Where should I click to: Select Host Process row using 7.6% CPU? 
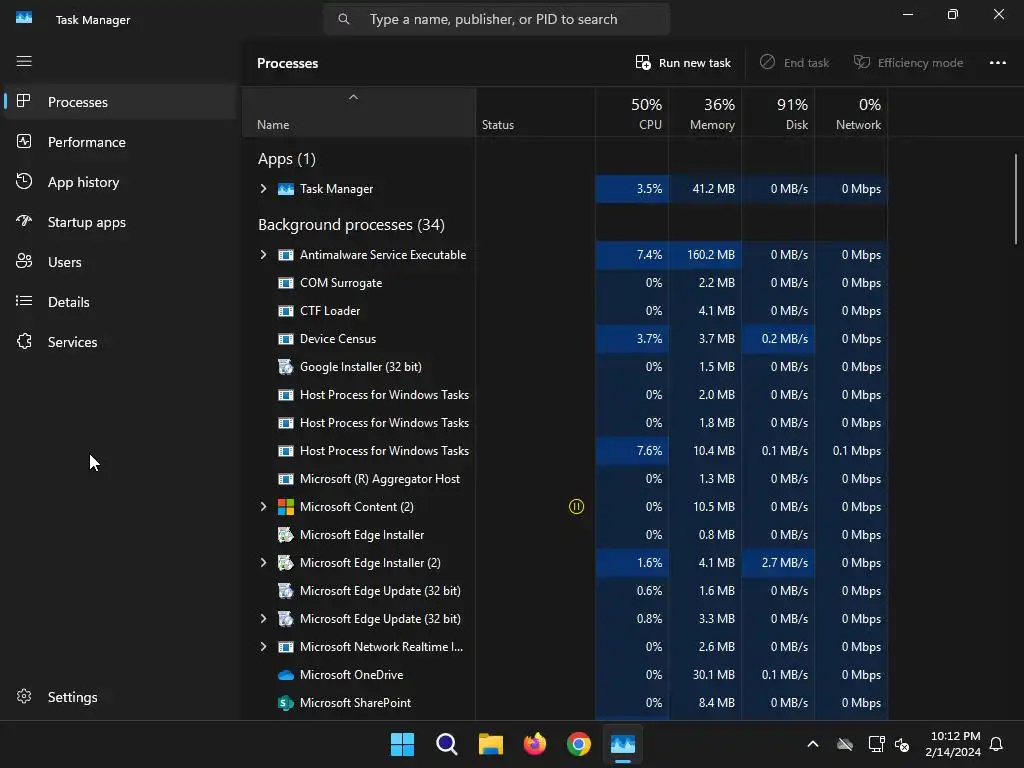coord(565,451)
